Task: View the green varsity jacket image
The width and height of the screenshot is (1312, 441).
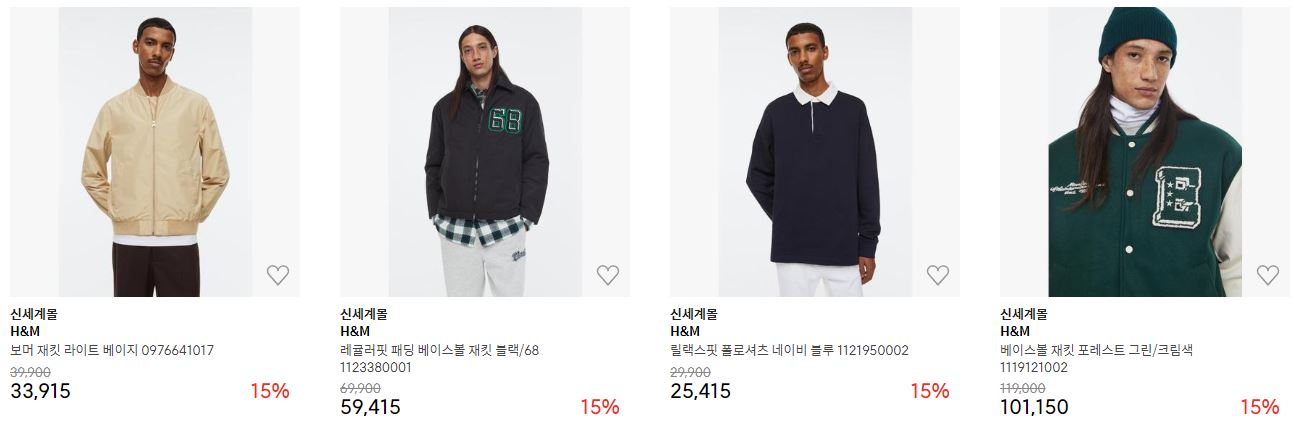Action: 1145,152
